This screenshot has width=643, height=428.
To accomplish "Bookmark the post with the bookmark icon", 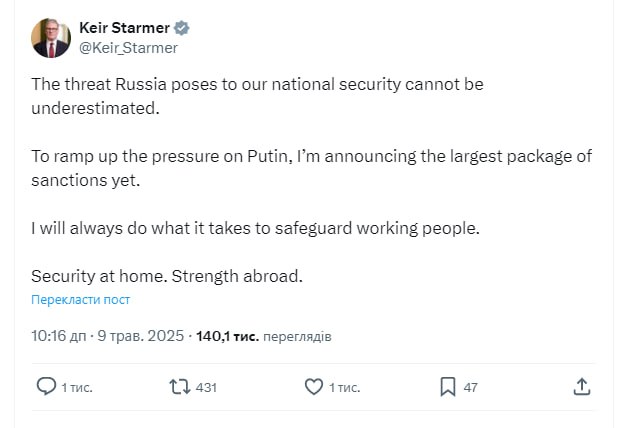I will pyautogui.click(x=448, y=386).
